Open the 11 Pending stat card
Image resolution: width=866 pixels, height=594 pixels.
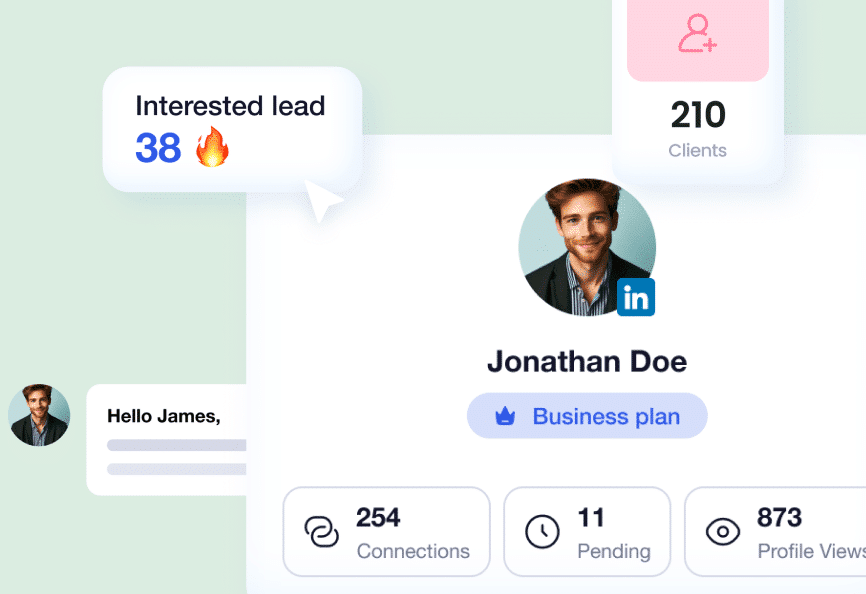(587, 532)
